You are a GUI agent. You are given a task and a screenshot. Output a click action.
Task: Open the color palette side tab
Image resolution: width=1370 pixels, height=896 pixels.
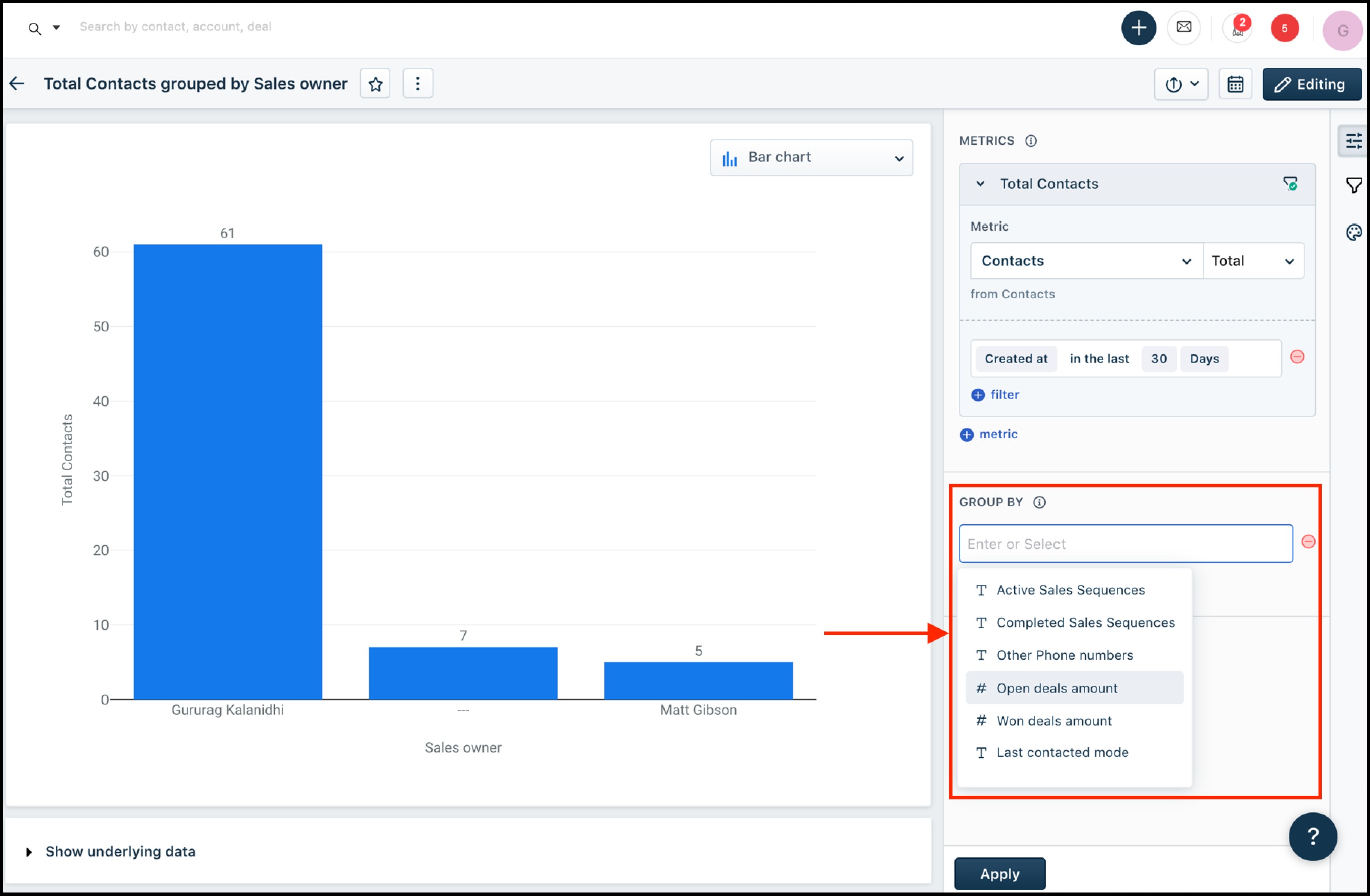pos(1353,232)
